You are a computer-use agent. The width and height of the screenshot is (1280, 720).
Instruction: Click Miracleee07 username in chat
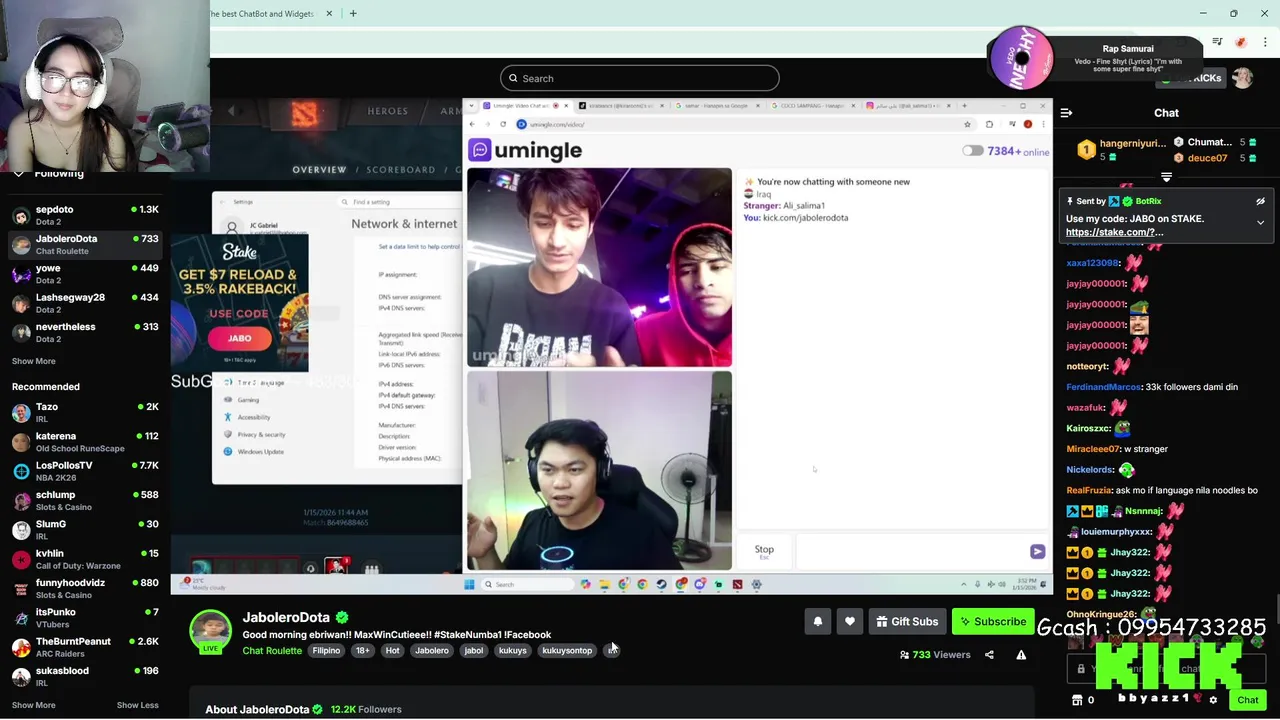[x=1093, y=449]
